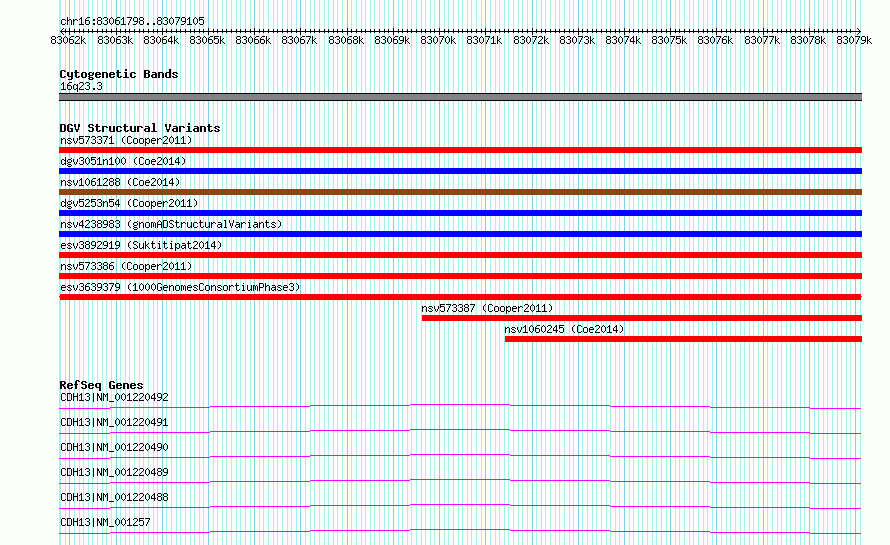
Task: Open variant nsv573386 (Cooper2011) label
Action: pyautogui.click(x=126, y=266)
